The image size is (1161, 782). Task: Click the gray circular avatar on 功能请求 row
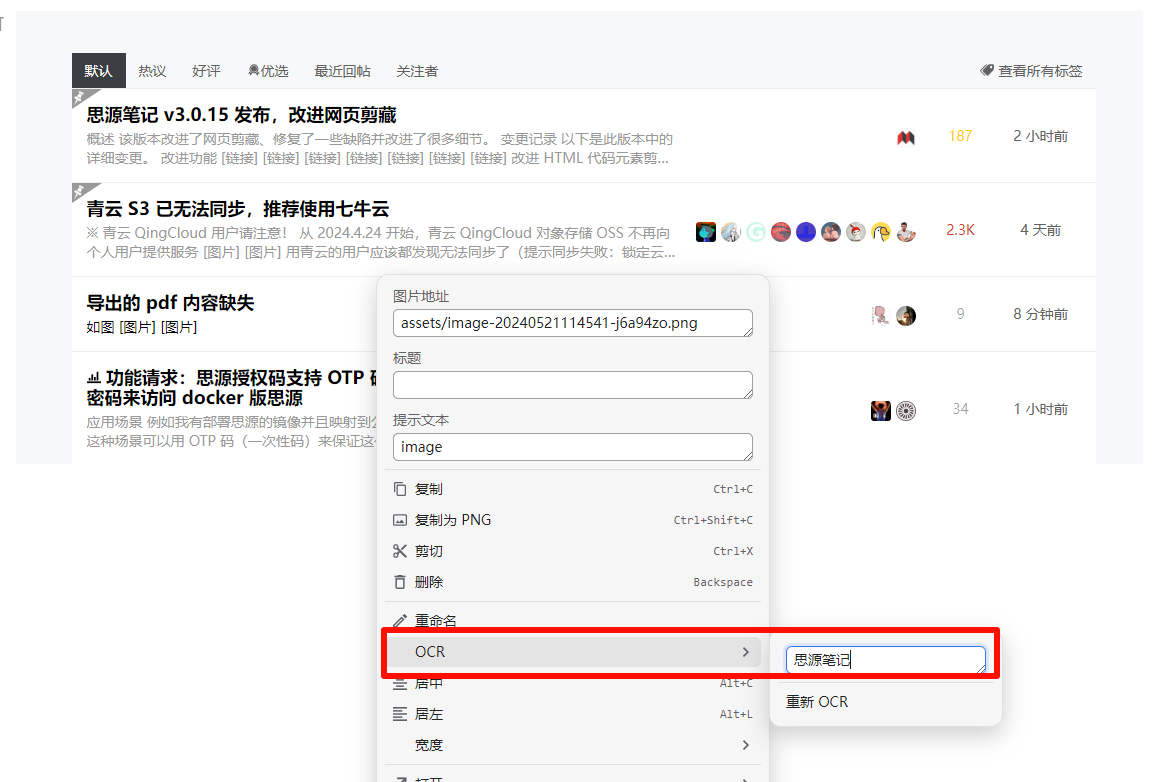click(906, 410)
